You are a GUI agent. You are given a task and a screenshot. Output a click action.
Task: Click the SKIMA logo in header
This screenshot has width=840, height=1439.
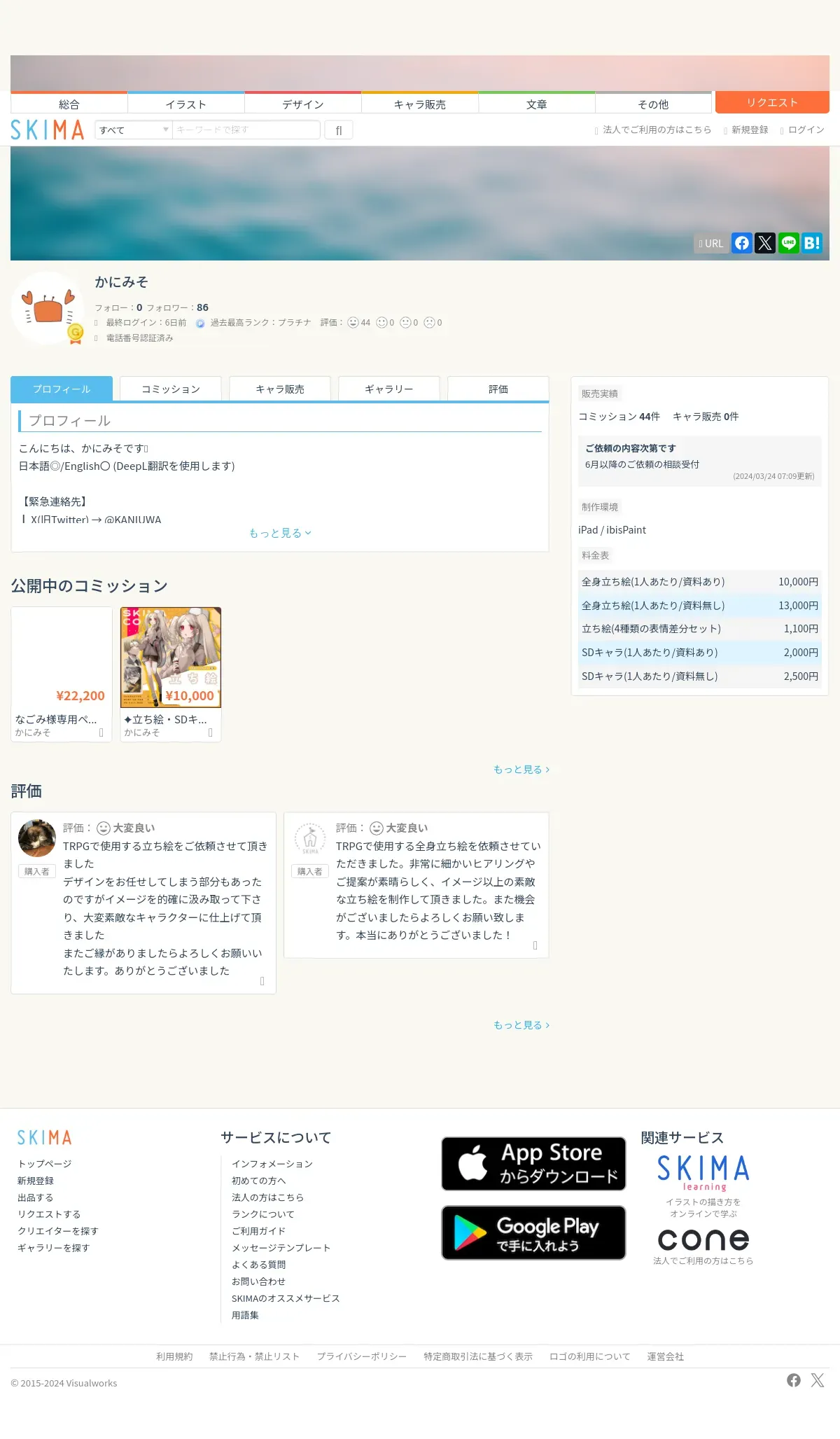pos(47,130)
